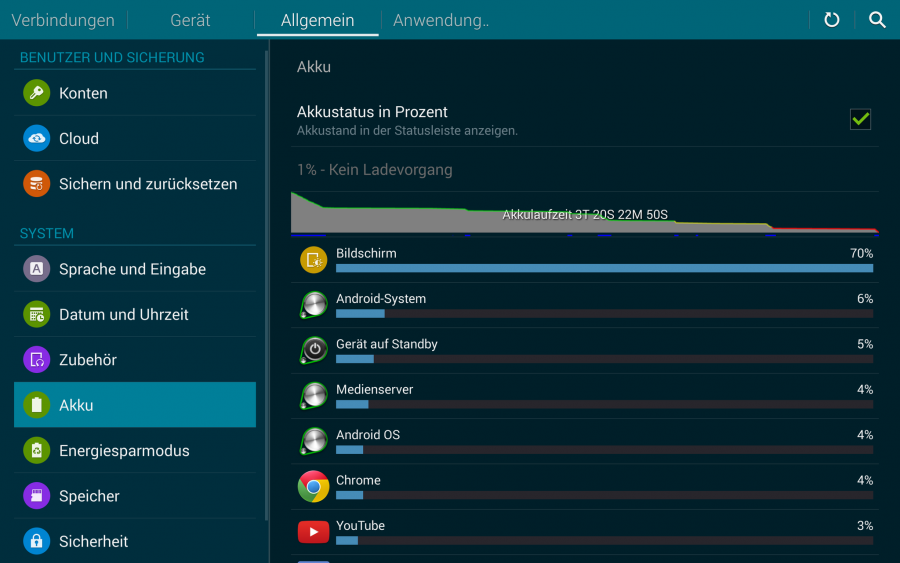
Task: Tap the Energiesparmodus icon
Action: click(x=37, y=451)
